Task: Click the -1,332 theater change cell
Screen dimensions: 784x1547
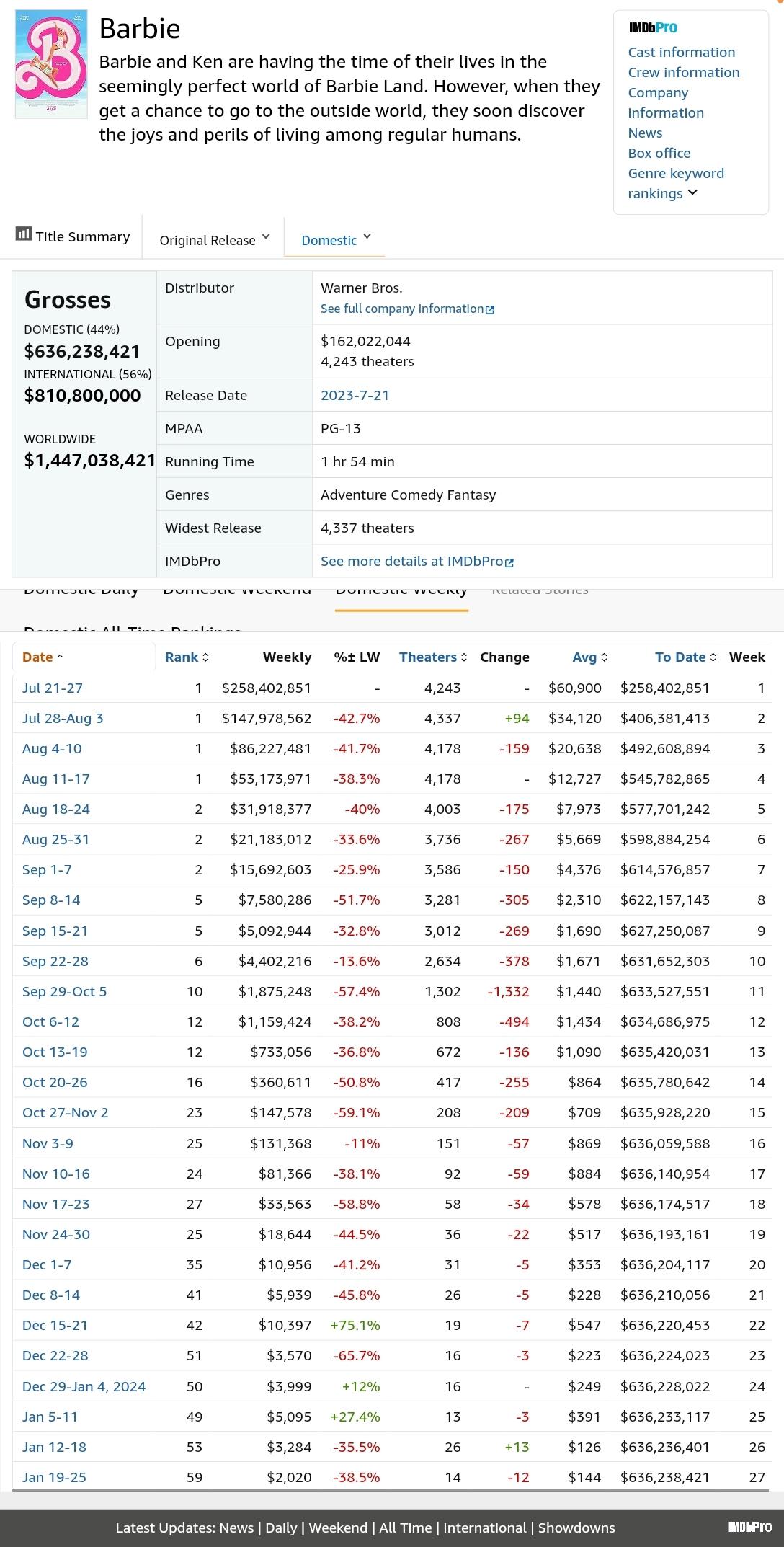Action: tap(508, 991)
